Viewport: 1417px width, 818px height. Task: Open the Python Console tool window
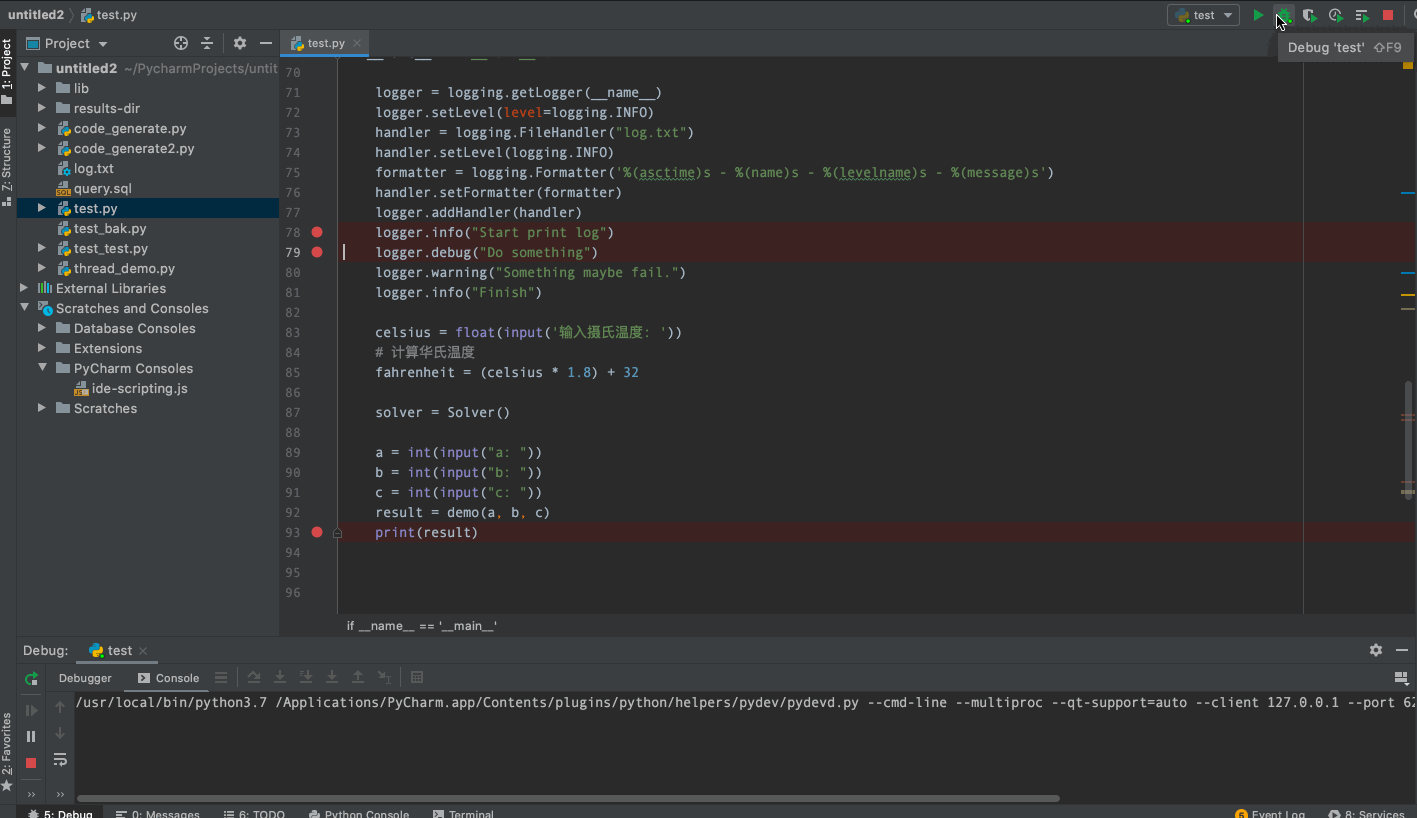point(359,813)
